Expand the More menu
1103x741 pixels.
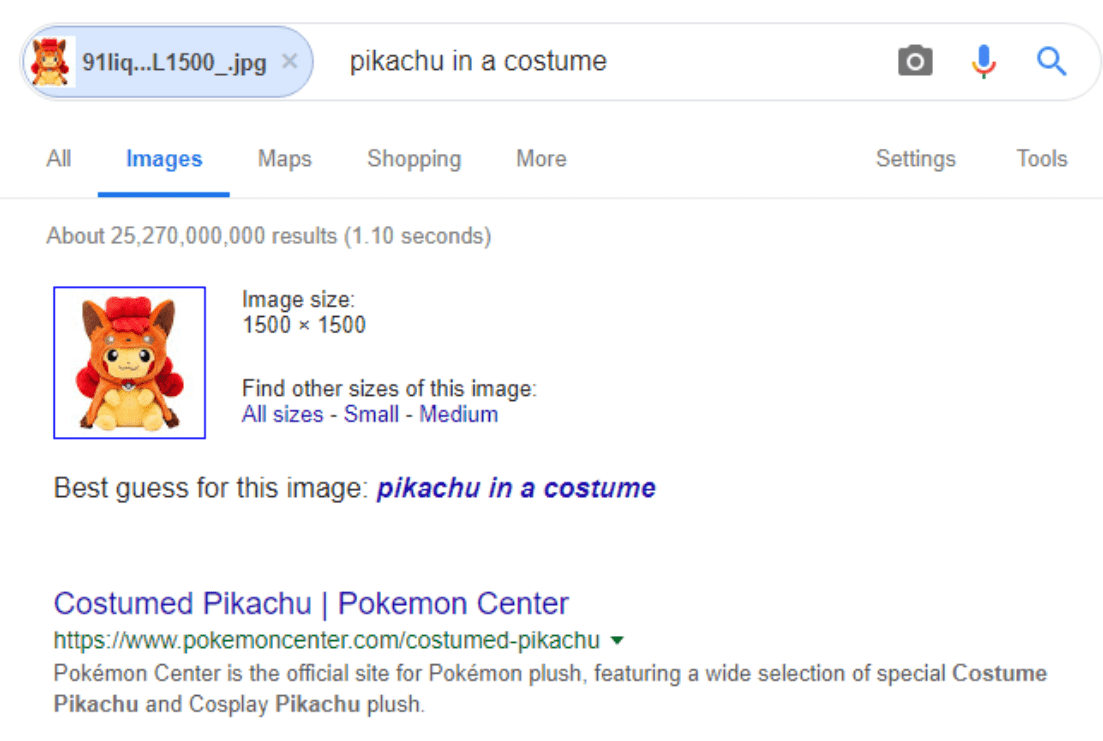pos(541,159)
